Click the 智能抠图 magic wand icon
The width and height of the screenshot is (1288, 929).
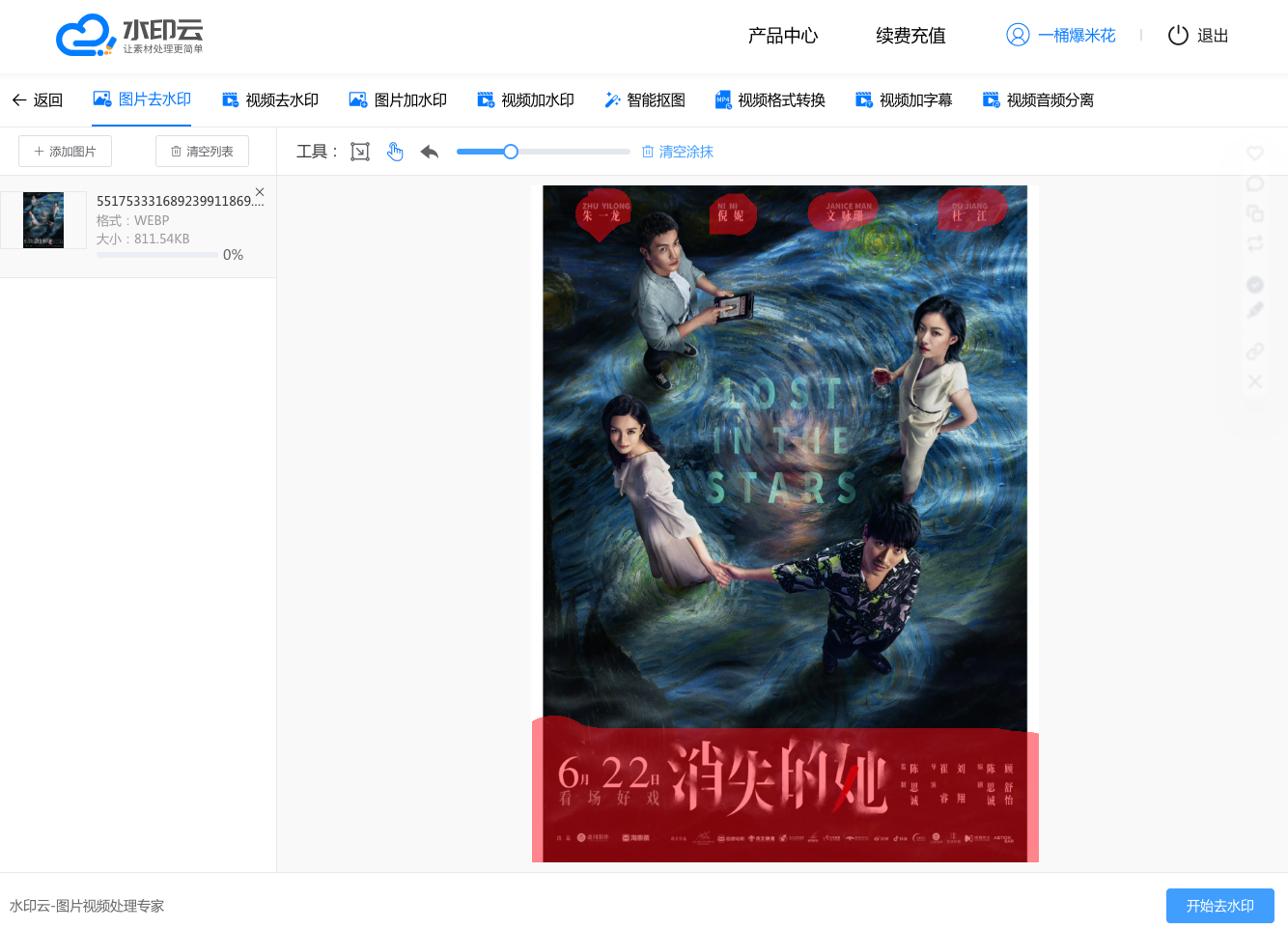pos(612,99)
